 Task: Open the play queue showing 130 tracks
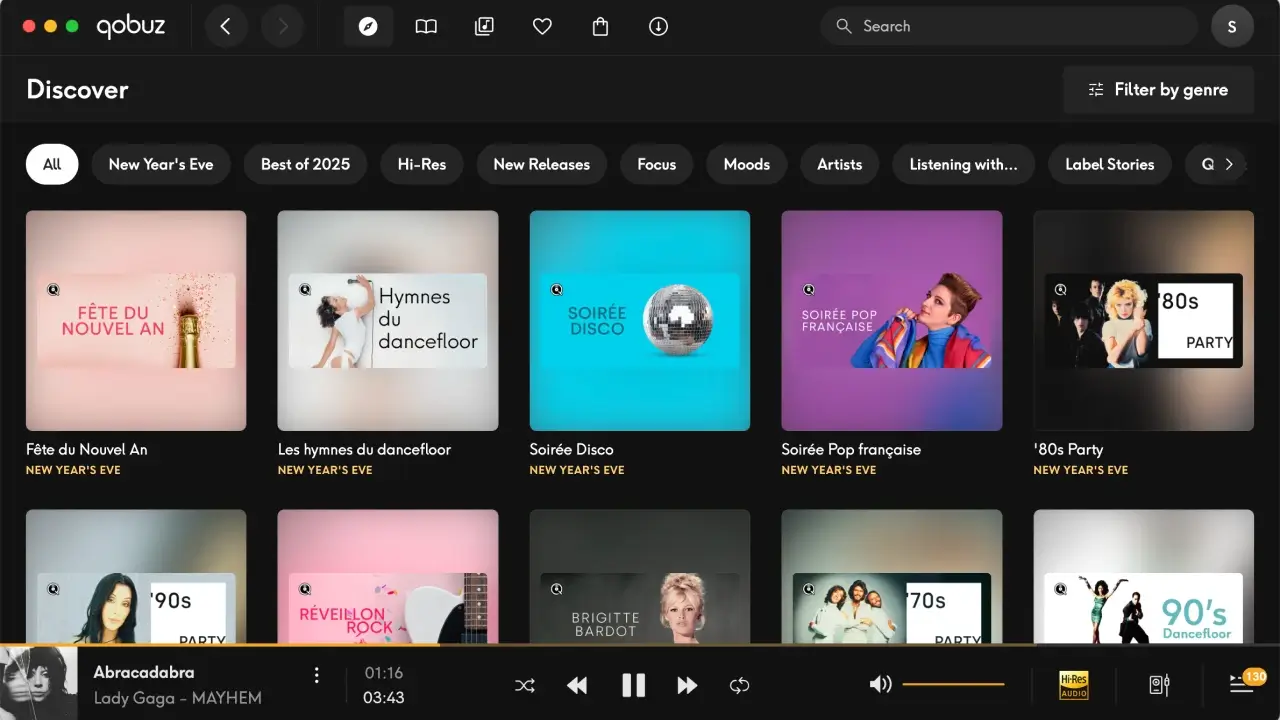[x=1240, y=685]
